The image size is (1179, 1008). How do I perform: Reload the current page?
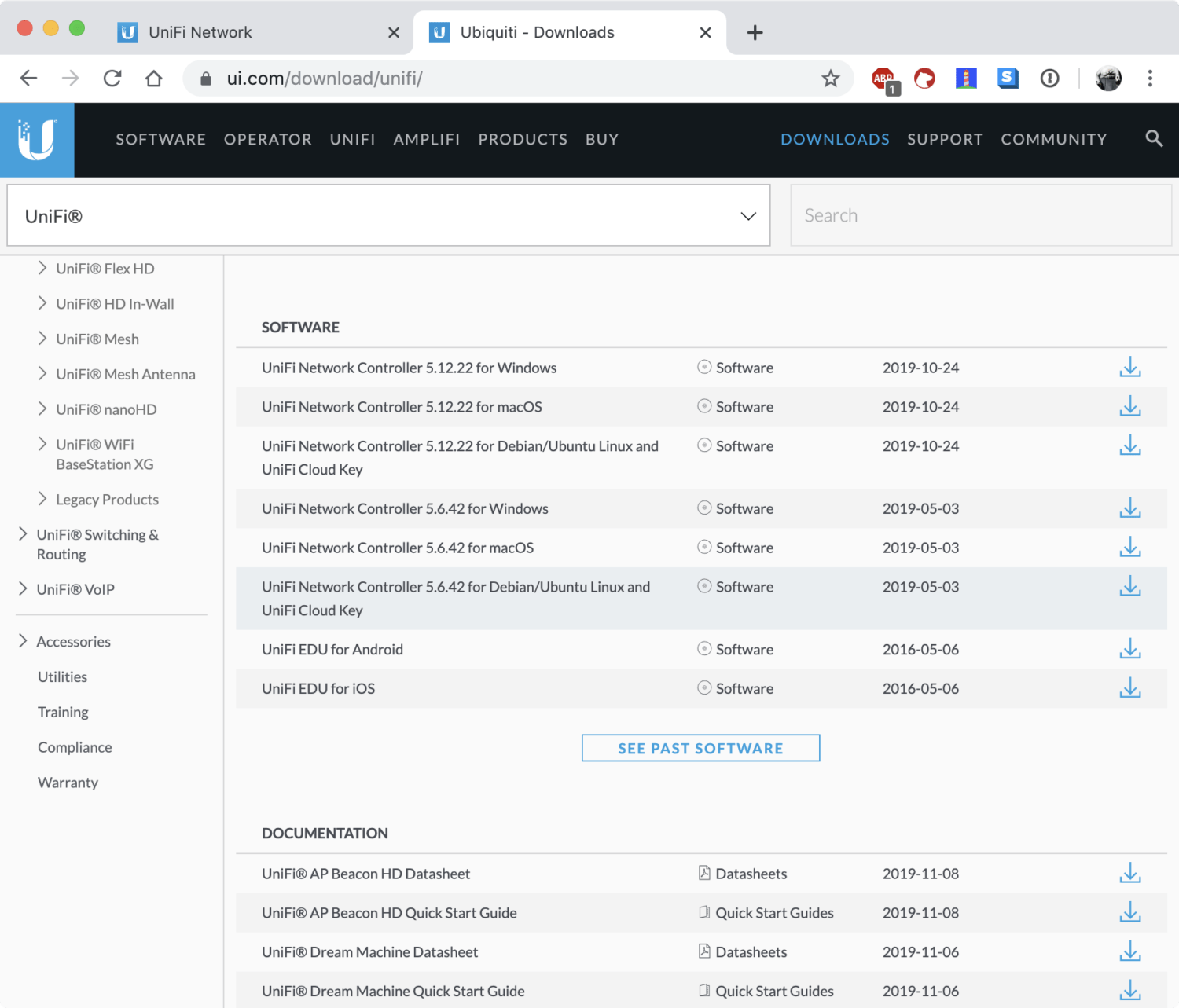click(x=112, y=79)
